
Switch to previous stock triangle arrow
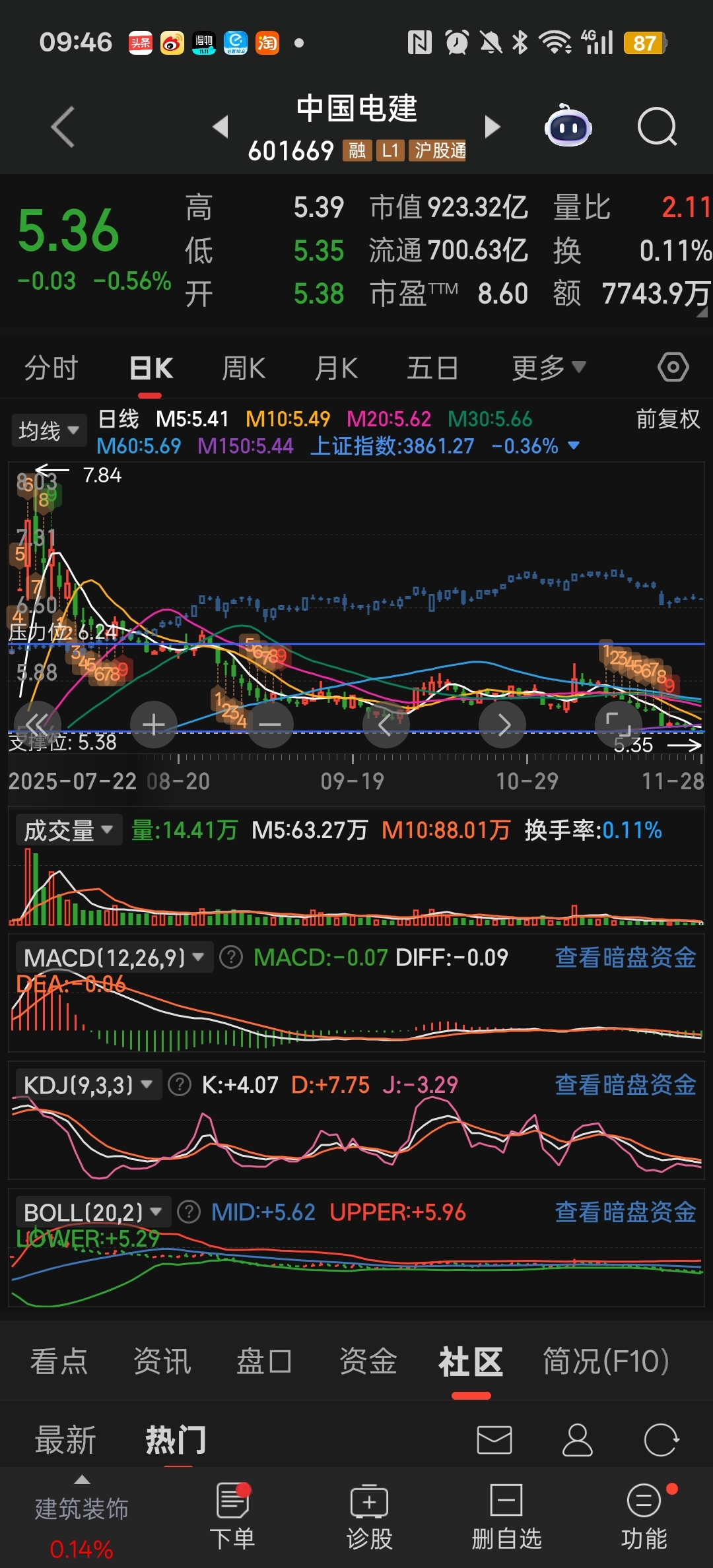pos(221,126)
